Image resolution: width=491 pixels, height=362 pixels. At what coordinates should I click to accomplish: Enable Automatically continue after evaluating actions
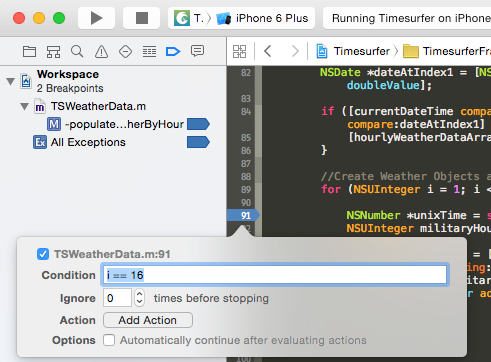(109, 340)
